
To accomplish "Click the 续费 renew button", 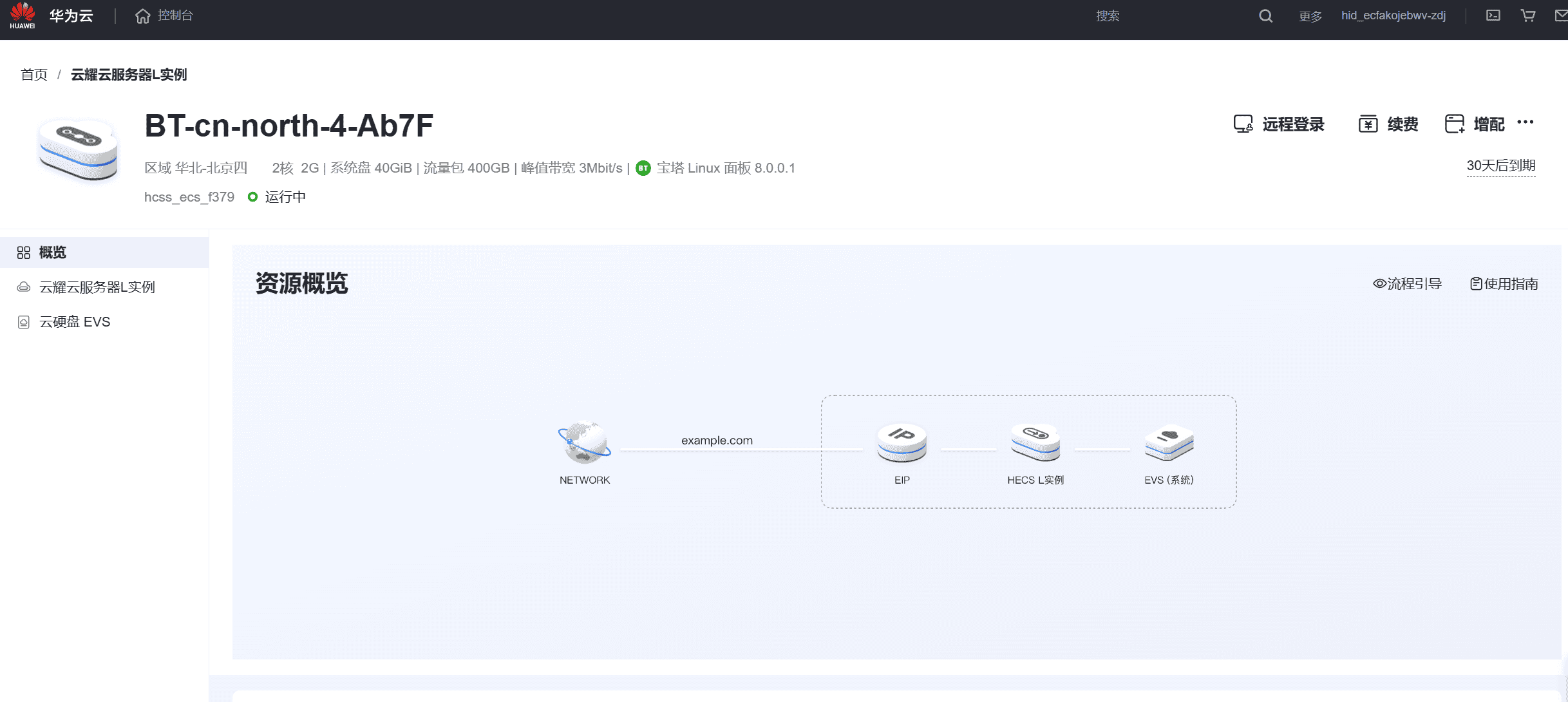I will coord(1388,124).
